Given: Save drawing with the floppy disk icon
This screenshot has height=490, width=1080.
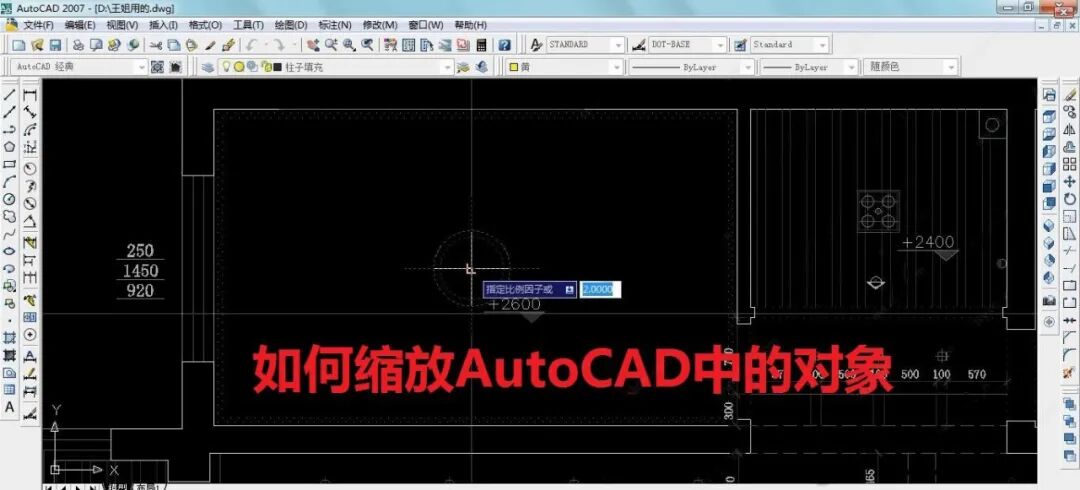Looking at the screenshot, I should coord(55,45).
